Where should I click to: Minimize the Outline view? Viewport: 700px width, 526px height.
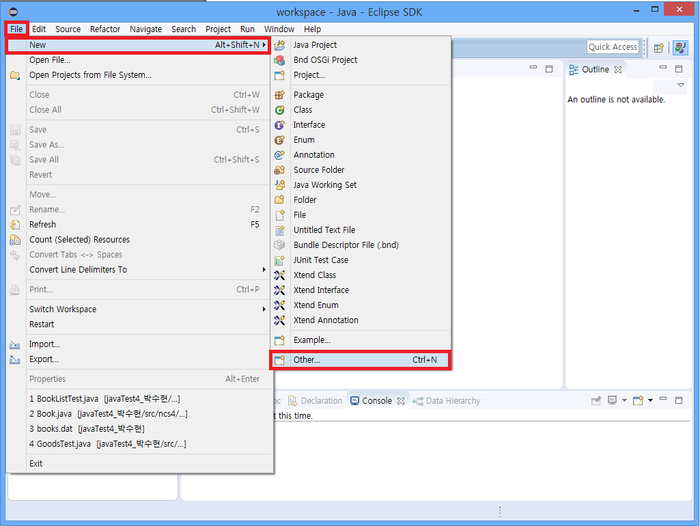[x=663, y=67]
